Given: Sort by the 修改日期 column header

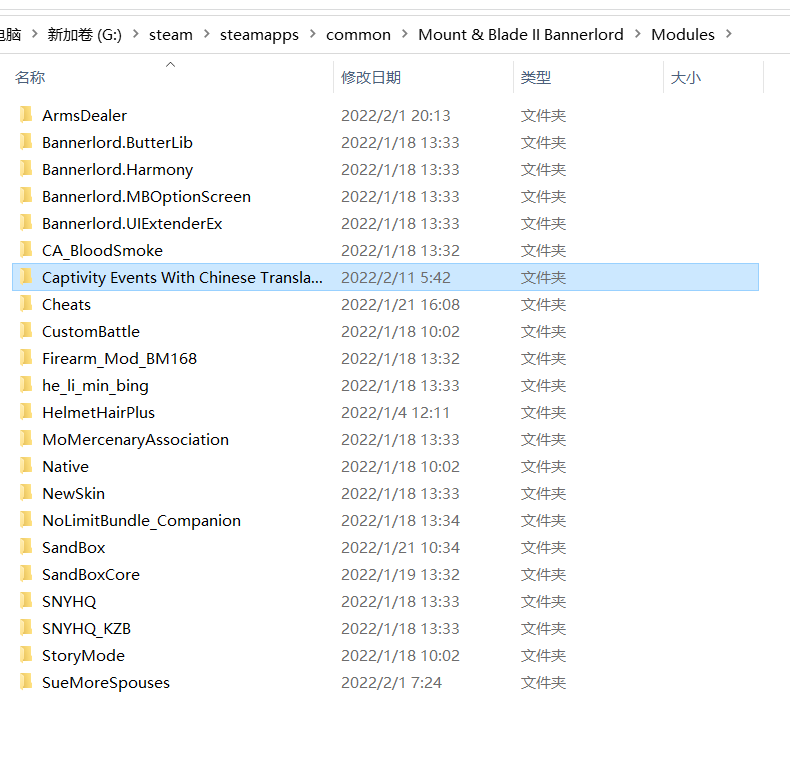Looking at the screenshot, I should click(371, 78).
